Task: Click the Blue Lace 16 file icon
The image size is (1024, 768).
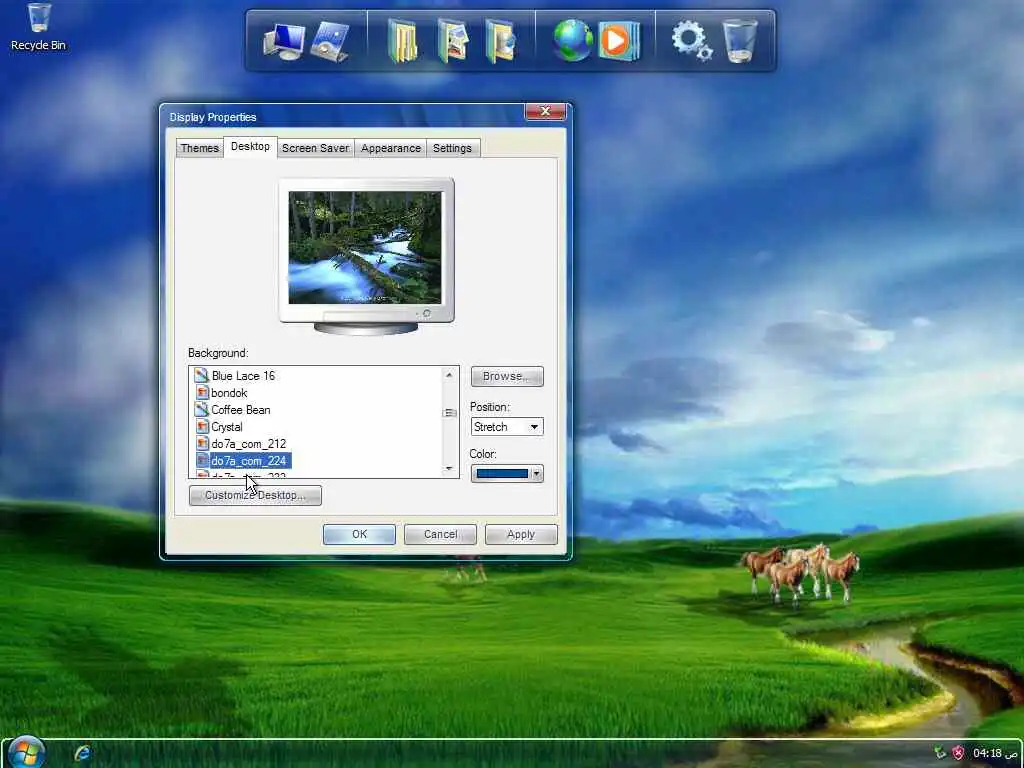Action: (x=201, y=376)
